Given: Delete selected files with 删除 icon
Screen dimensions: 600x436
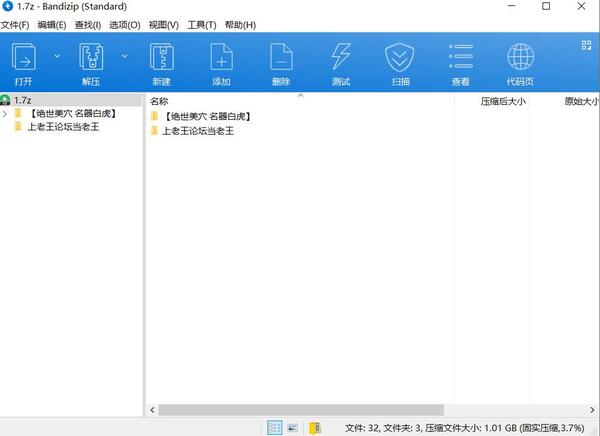Looking at the screenshot, I should coord(281,57).
